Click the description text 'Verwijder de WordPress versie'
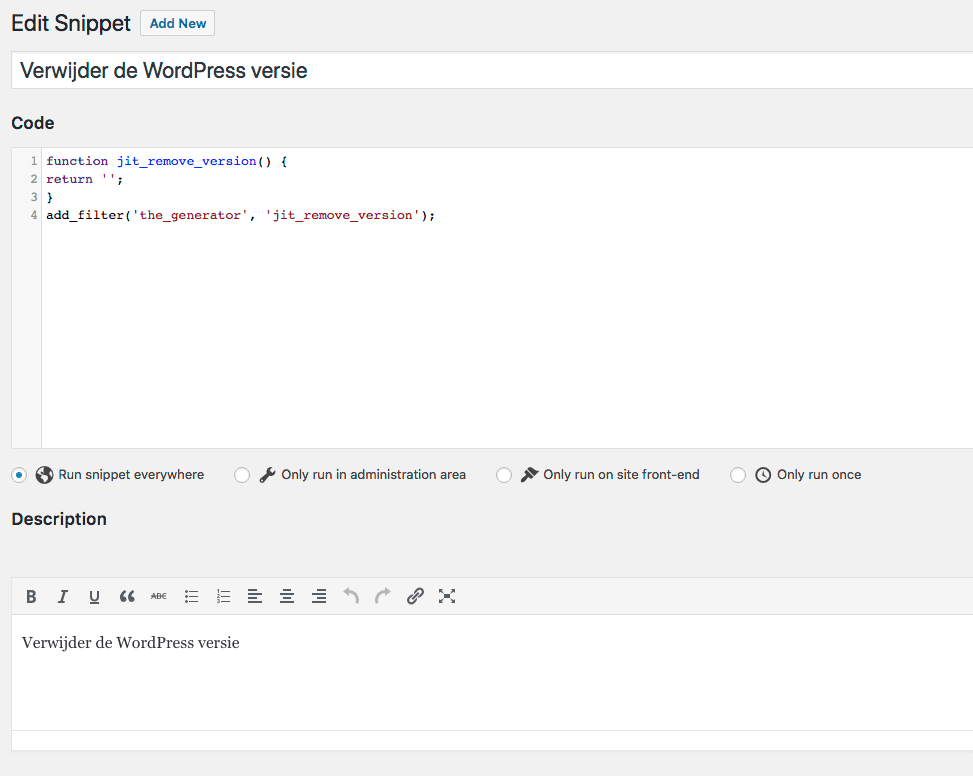Viewport: 973px width, 776px height. [x=130, y=643]
